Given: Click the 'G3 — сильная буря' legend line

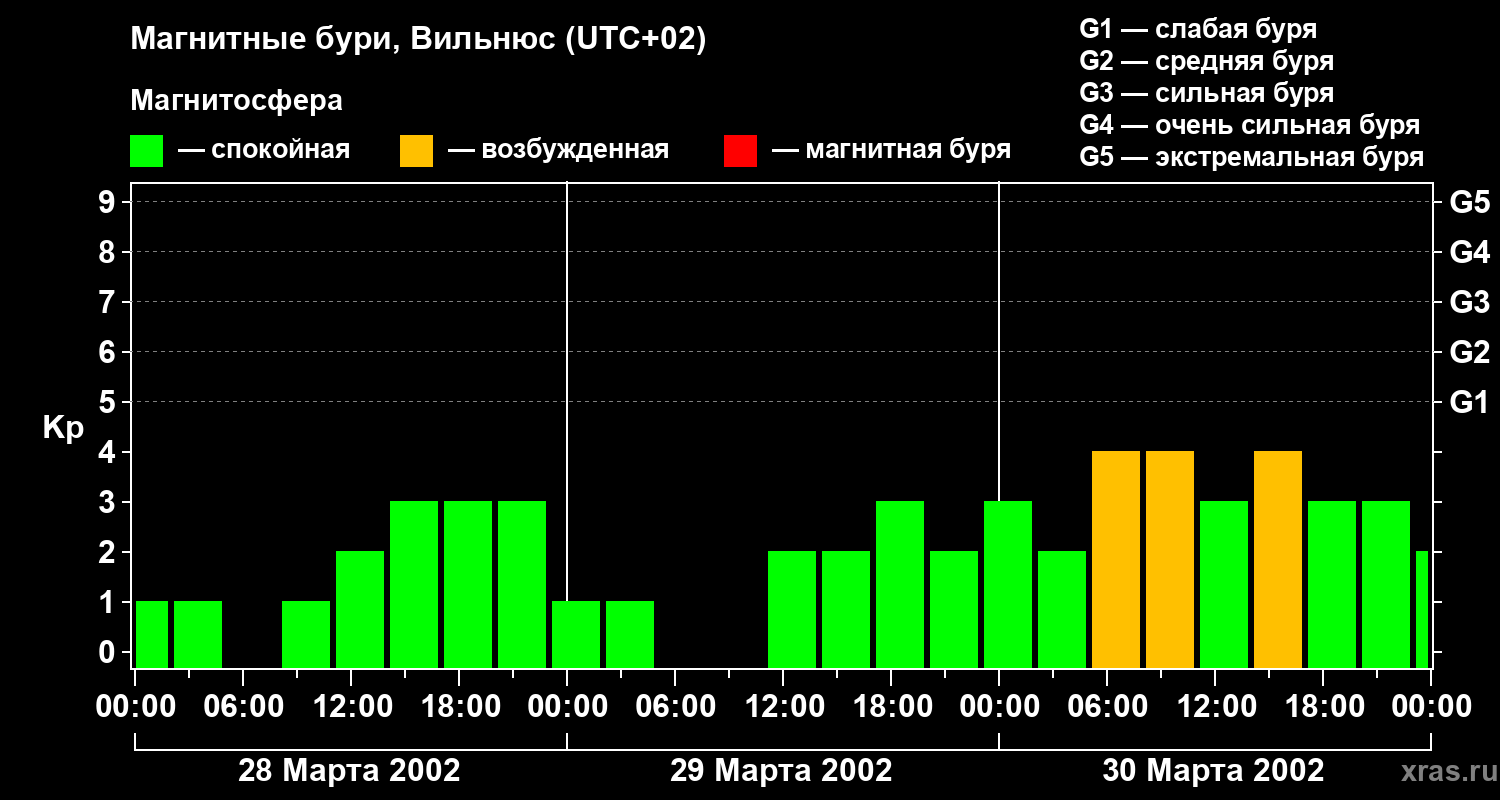Looking at the screenshot, I should click(x=1207, y=93).
